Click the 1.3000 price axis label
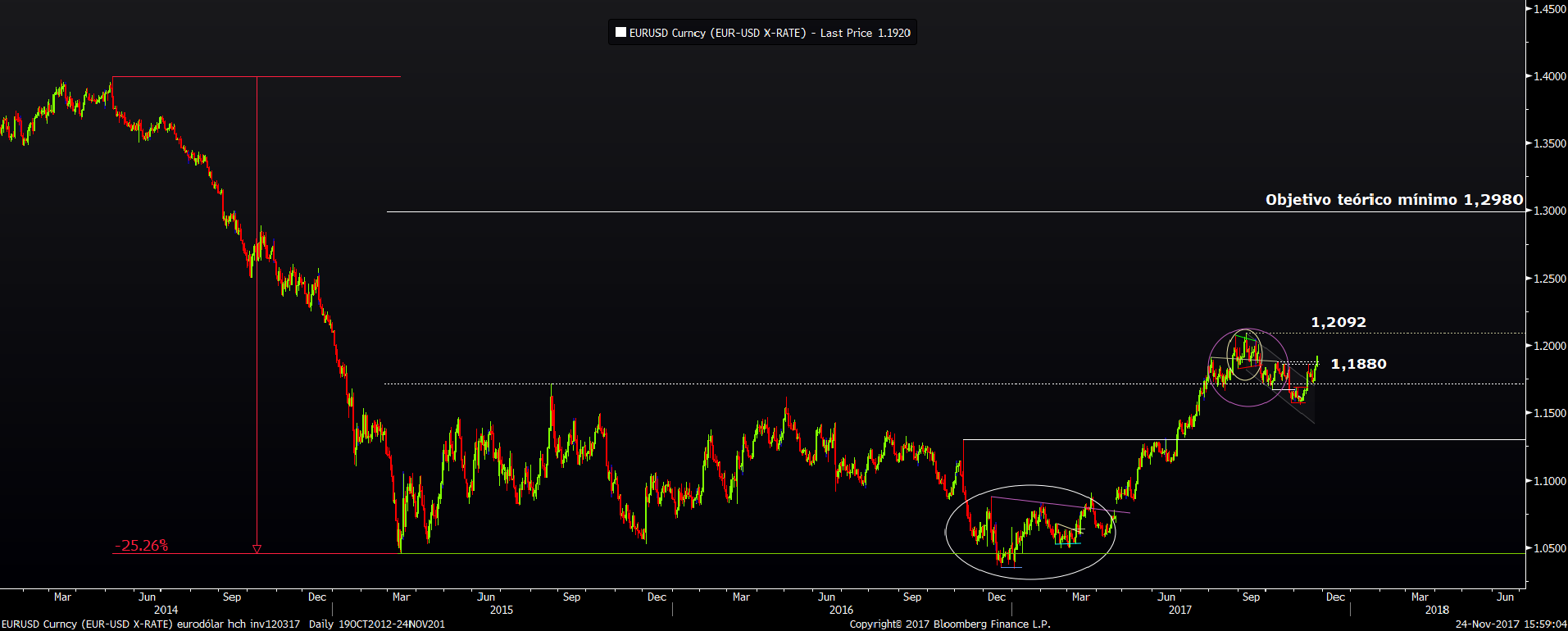This screenshot has height=631, width=1568. point(1550,211)
